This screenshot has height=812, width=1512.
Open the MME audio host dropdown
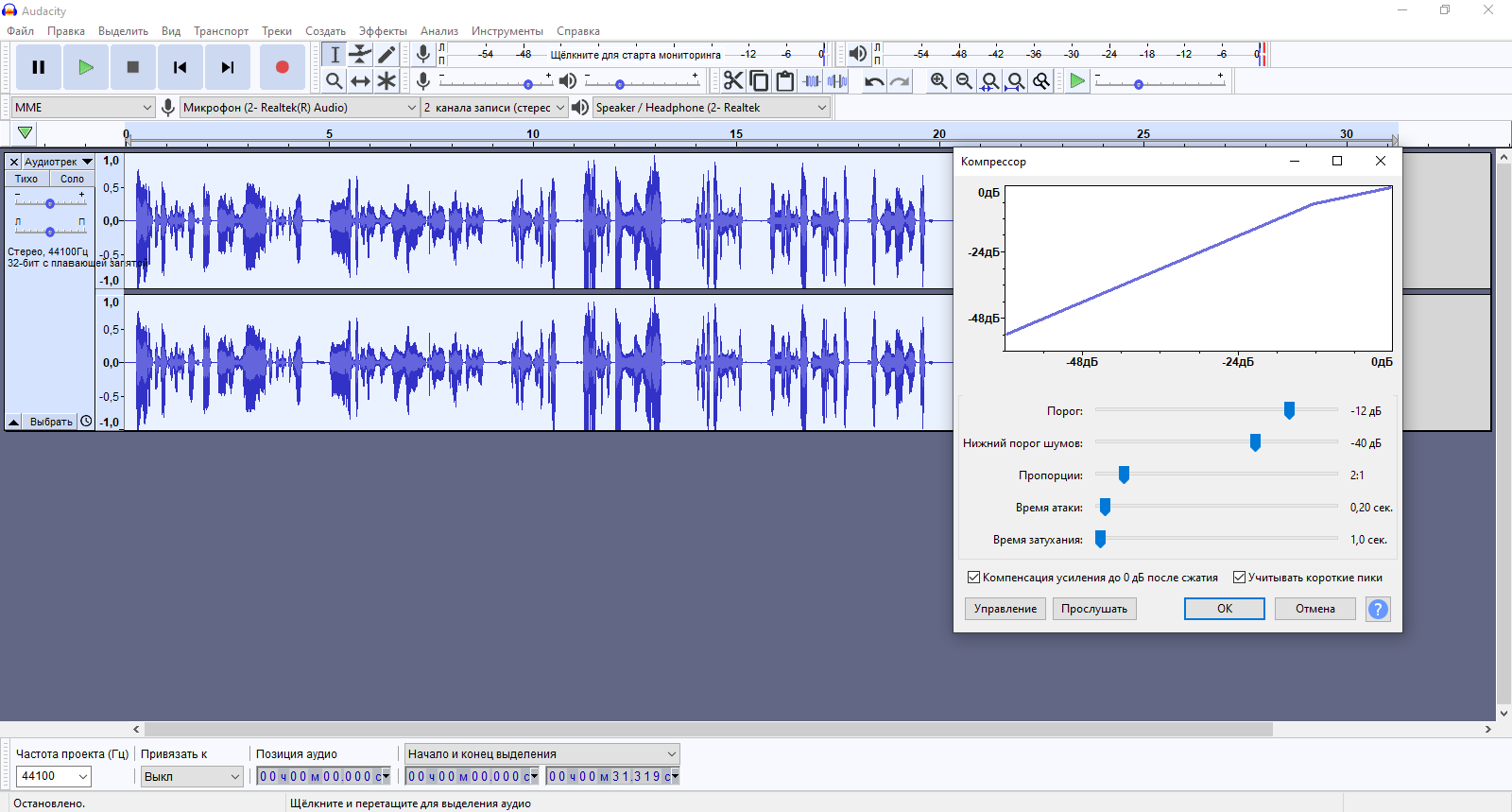[83, 108]
